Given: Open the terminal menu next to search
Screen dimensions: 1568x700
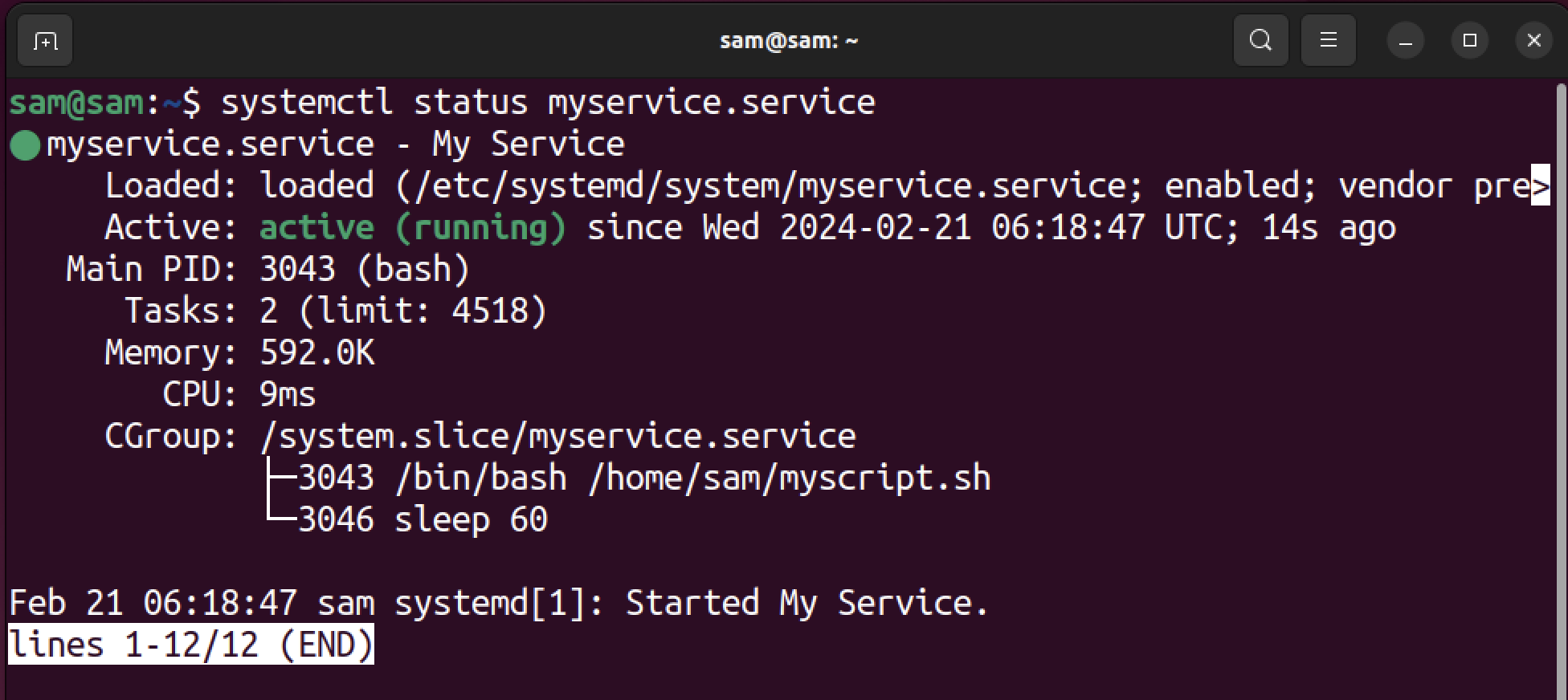Looking at the screenshot, I should (1327, 39).
